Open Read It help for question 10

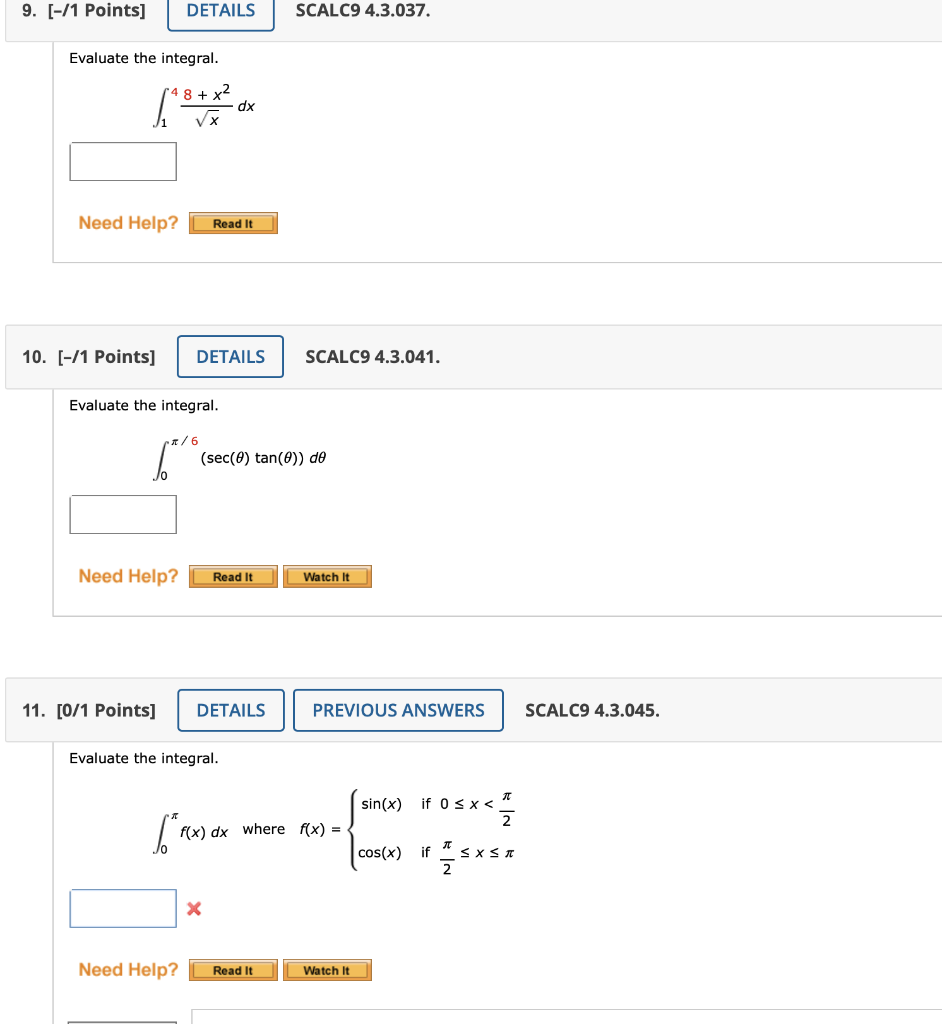(233, 577)
